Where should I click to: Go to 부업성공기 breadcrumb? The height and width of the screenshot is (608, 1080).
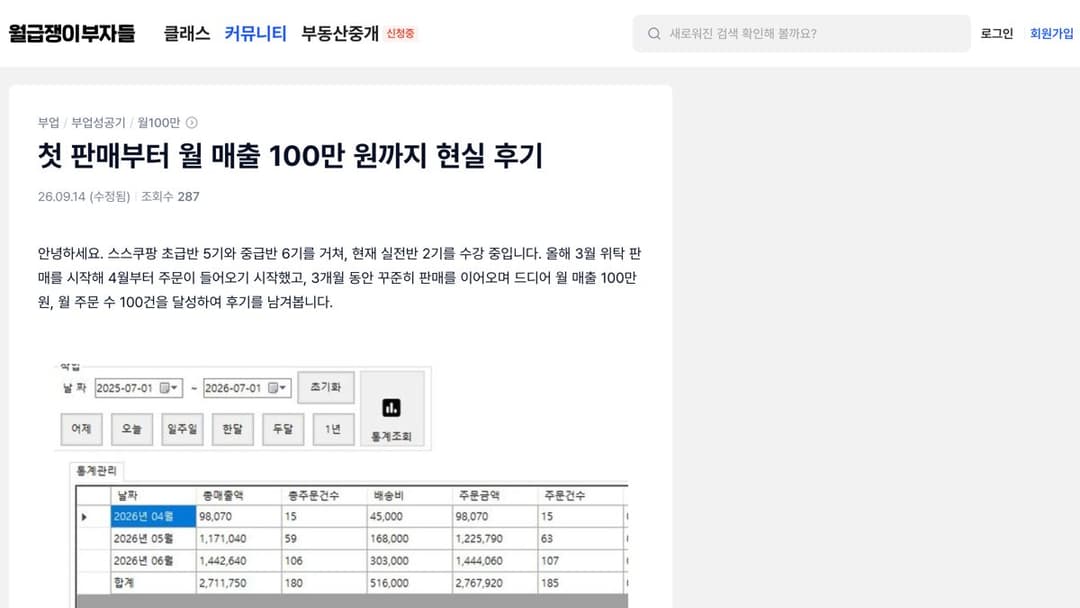[98, 123]
